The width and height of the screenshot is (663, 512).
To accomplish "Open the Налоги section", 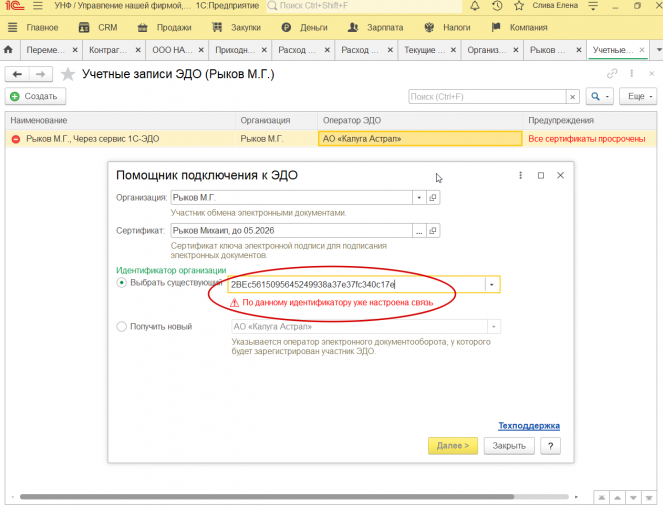I will [x=457, y=27].
